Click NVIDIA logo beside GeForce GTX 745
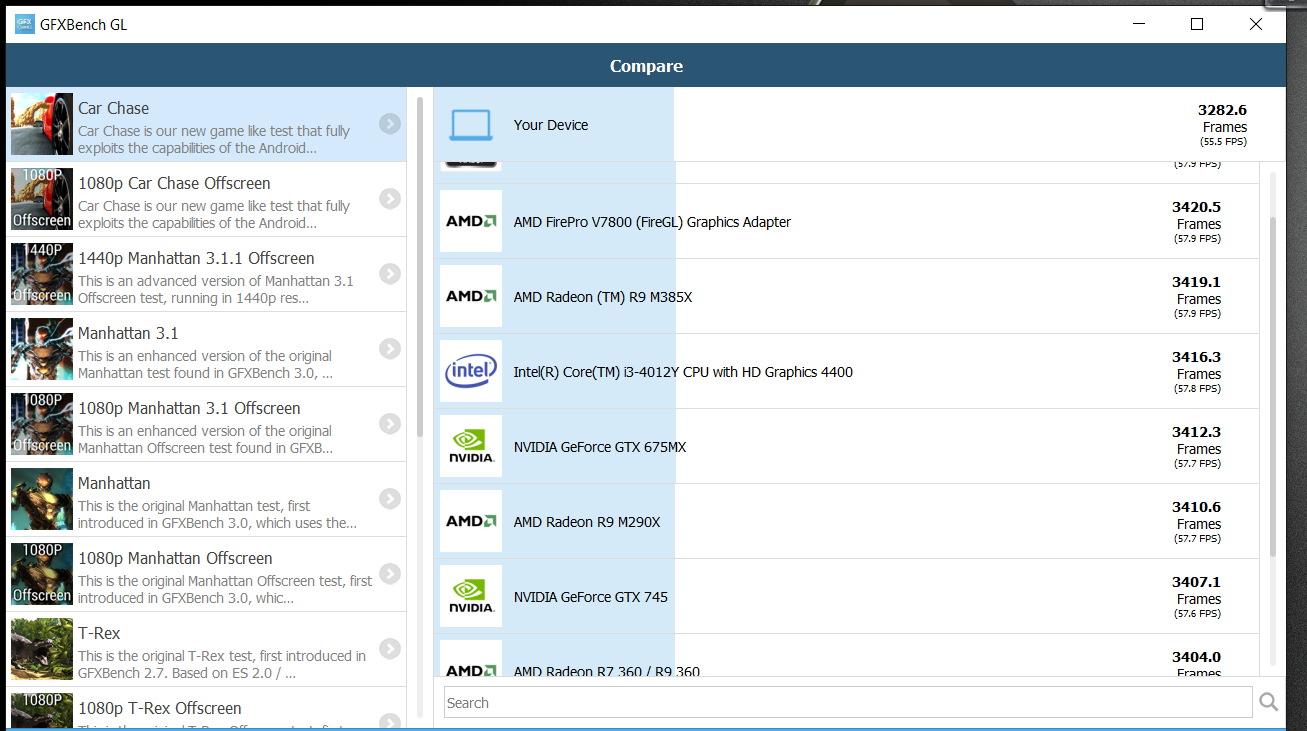The height and width of the screenshot is (731, 1307). [x=471, y=597]
